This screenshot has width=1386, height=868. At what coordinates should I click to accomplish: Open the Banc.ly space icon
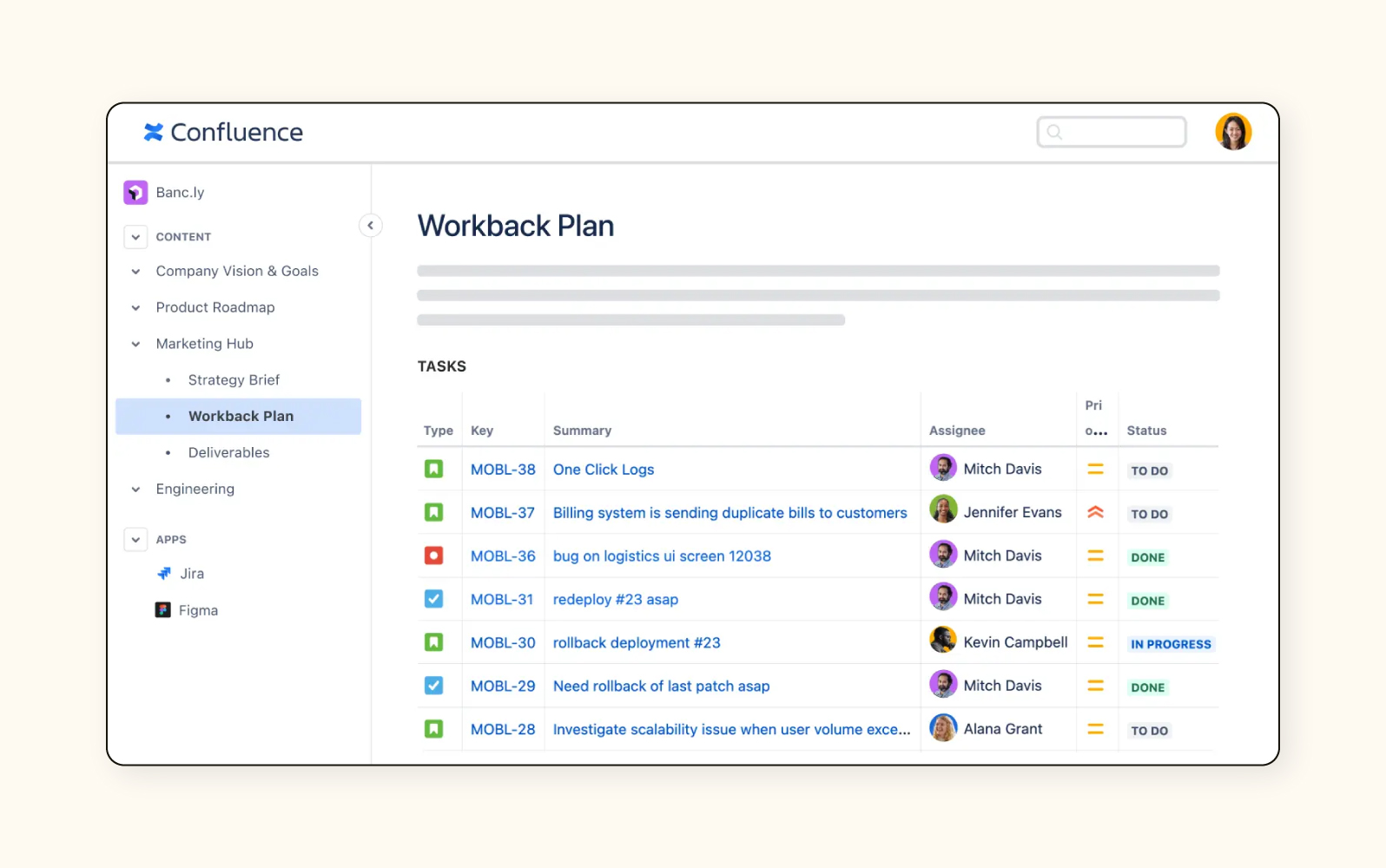135,193
